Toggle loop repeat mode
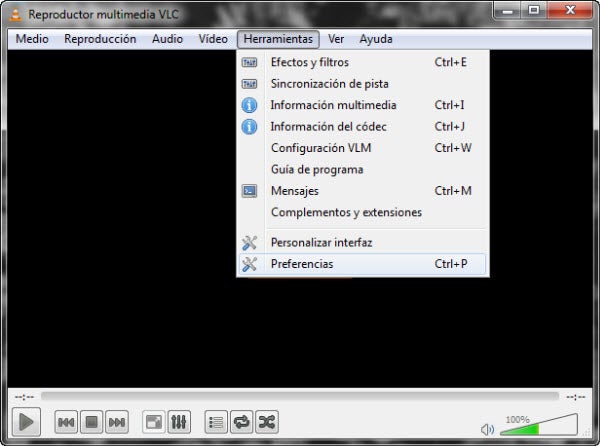Image resolution: width=600 pixels, height=446 pixels. [241, 422]
